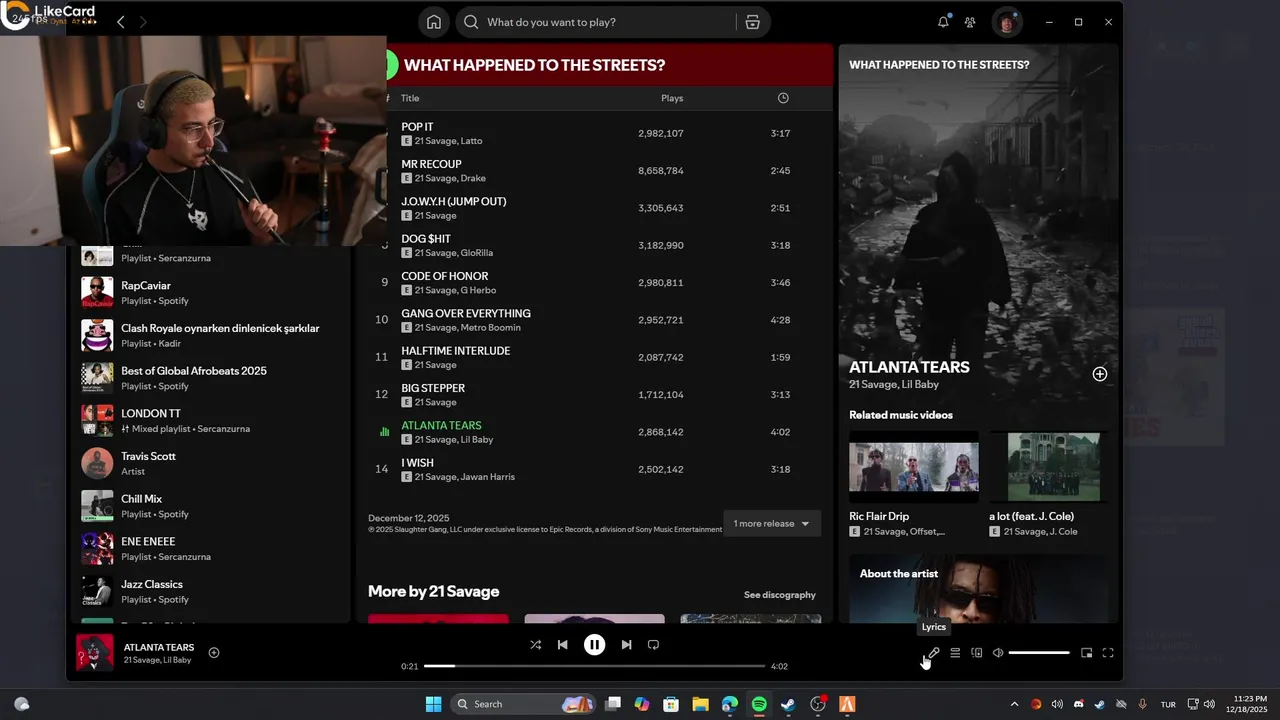Open Travis Scott artist in library

coord(210,463)
